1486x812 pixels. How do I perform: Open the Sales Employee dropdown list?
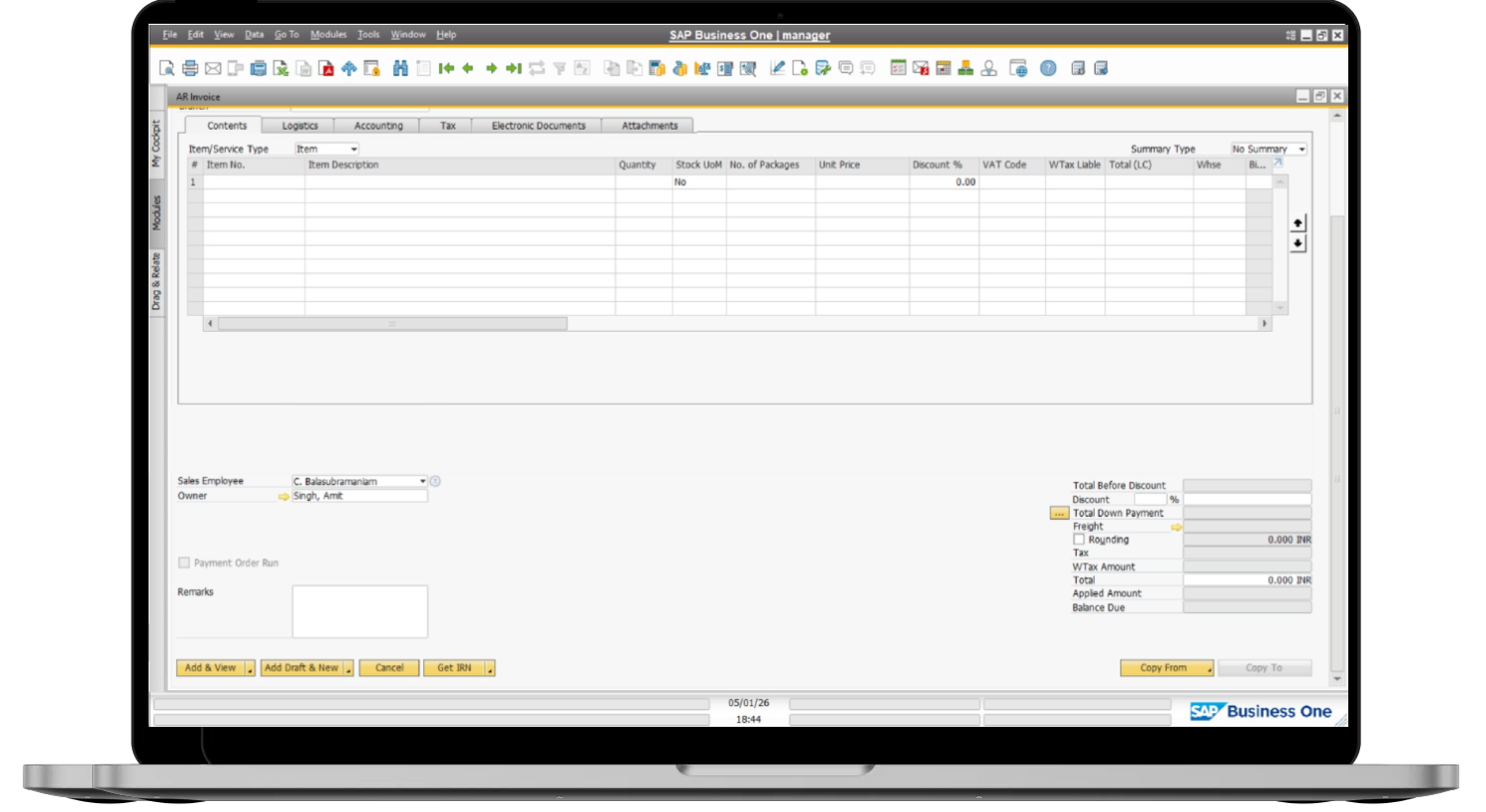[422, 481]
